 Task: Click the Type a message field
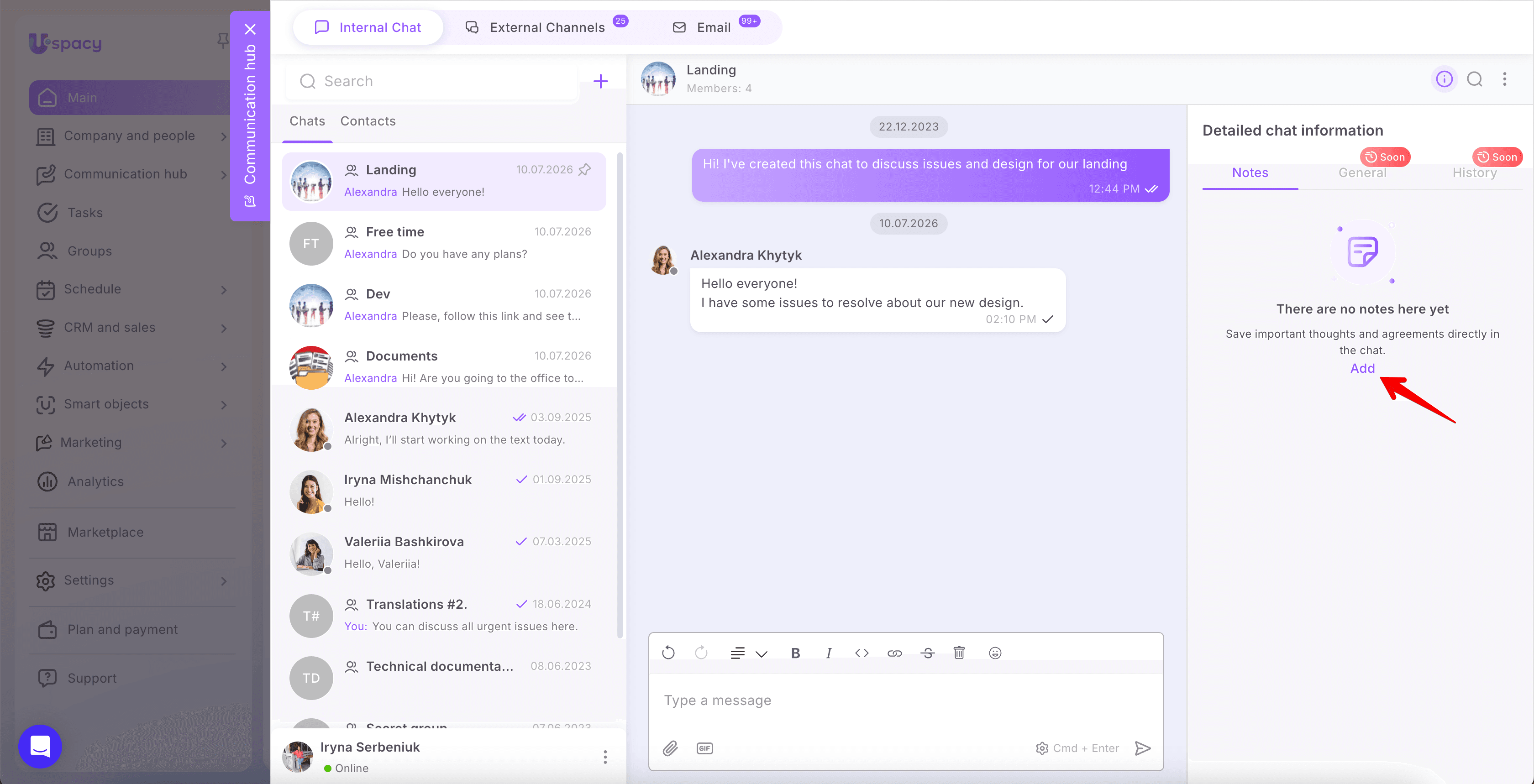pyautogui.click(x=905, y=700)
